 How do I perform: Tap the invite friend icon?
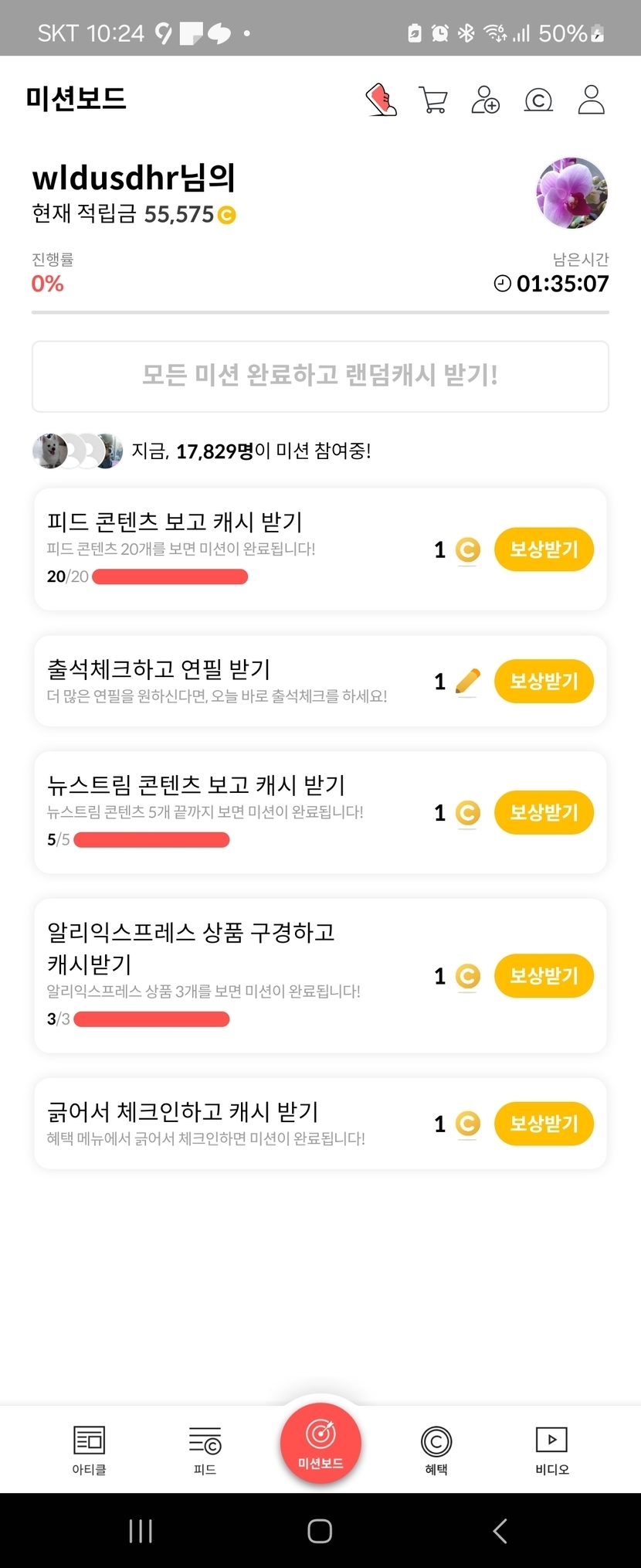(x=485, y=100)
